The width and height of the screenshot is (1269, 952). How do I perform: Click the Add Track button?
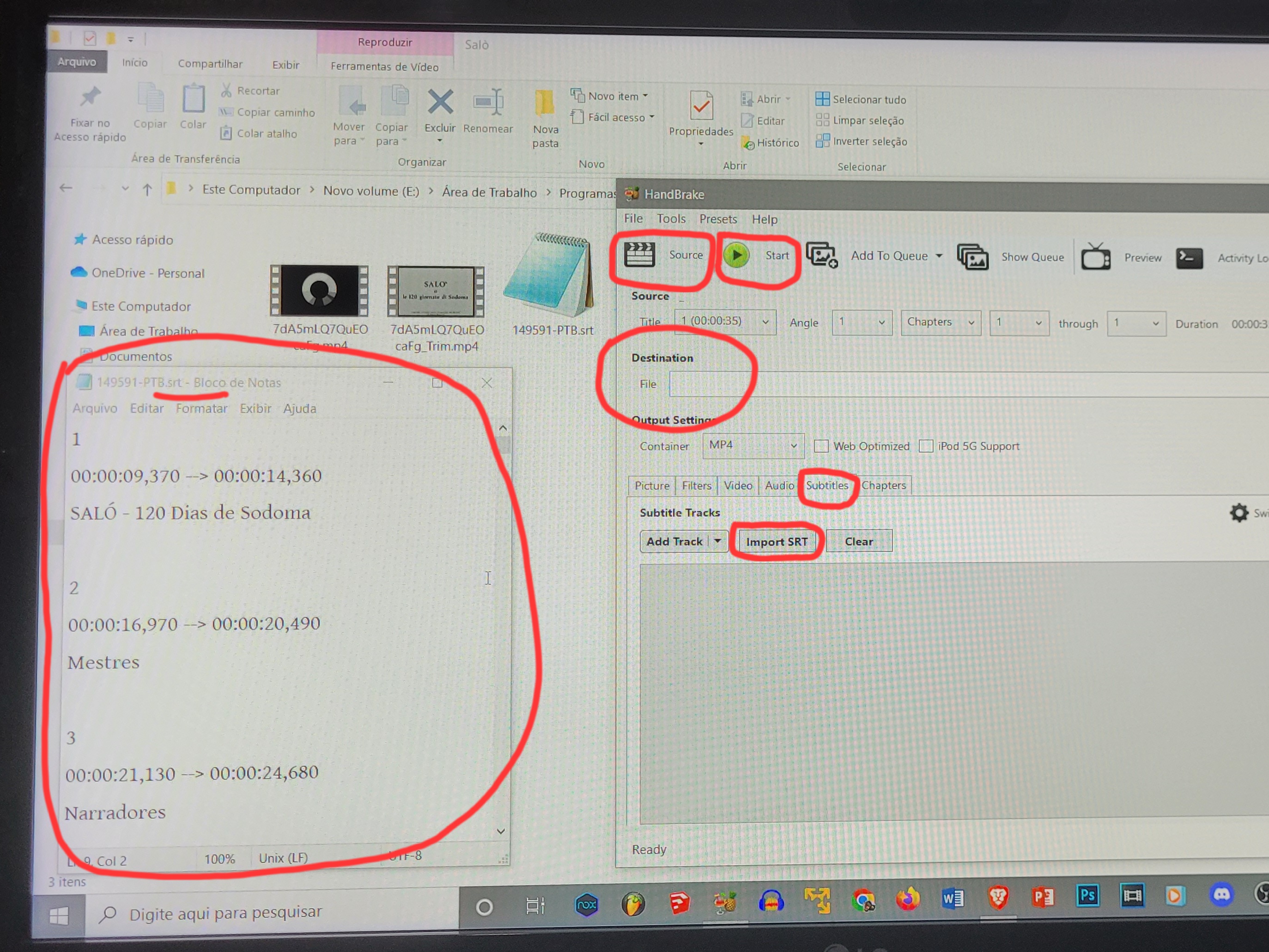click(x=674, y=541)
